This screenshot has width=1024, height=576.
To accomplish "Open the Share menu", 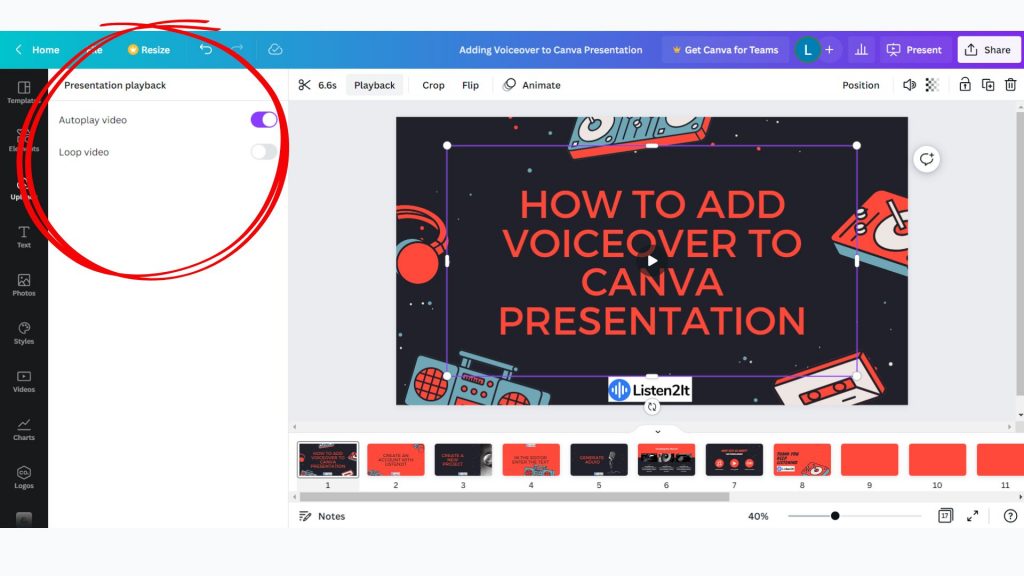I will pyautogui.click(x=988, y=50).
